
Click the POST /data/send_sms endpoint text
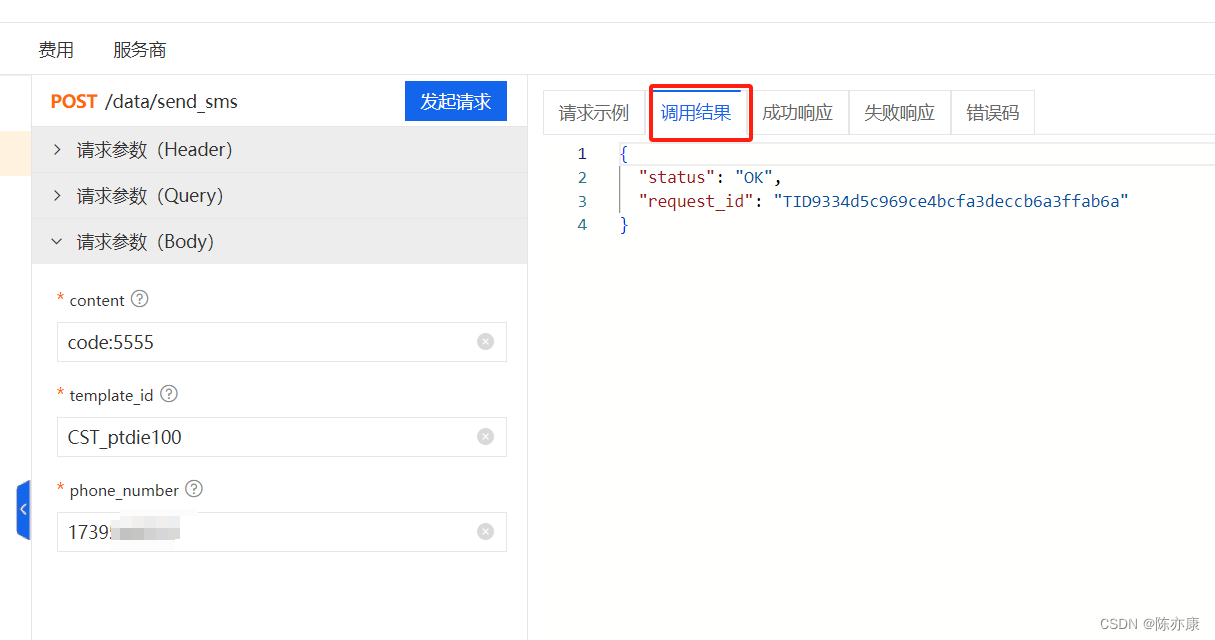(x=144, y=102)
